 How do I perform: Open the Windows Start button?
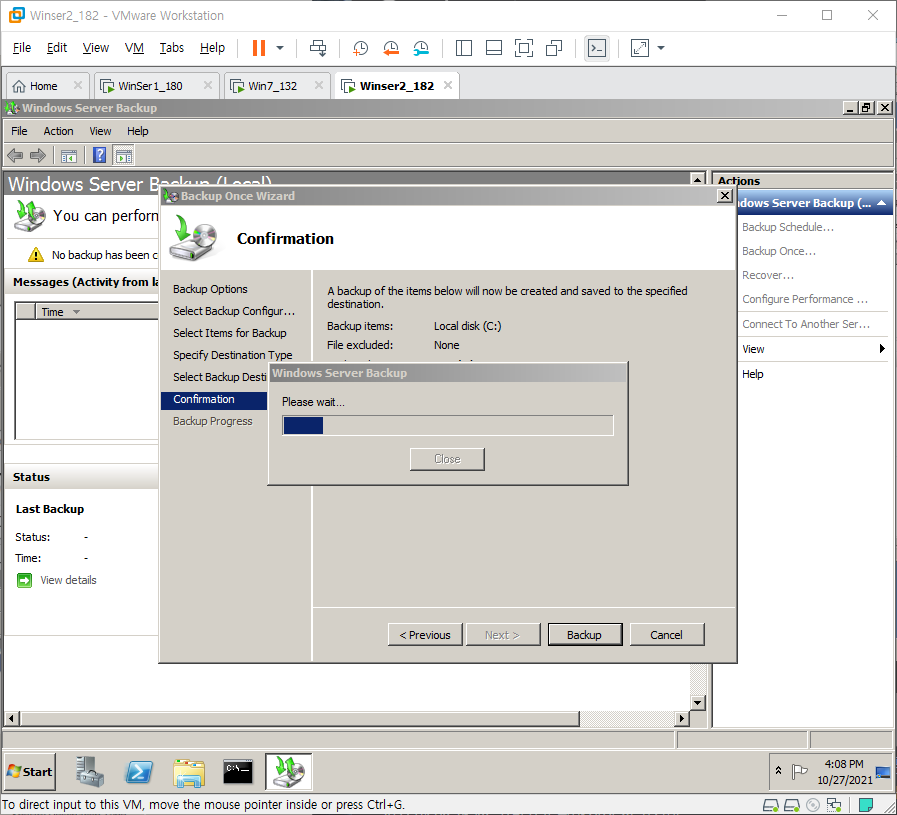(30, 772)
